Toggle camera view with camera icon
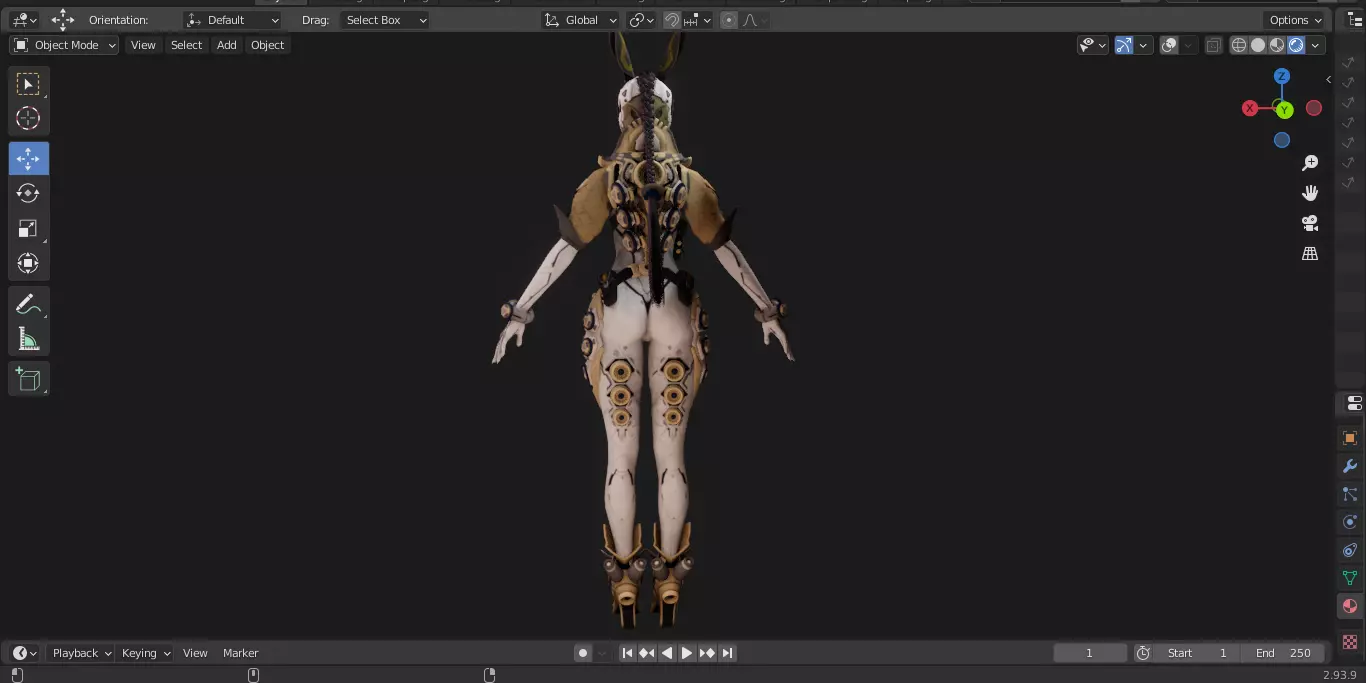Screen dimensions: 1366x683 pyautogui.click(x=1310, y=223)
